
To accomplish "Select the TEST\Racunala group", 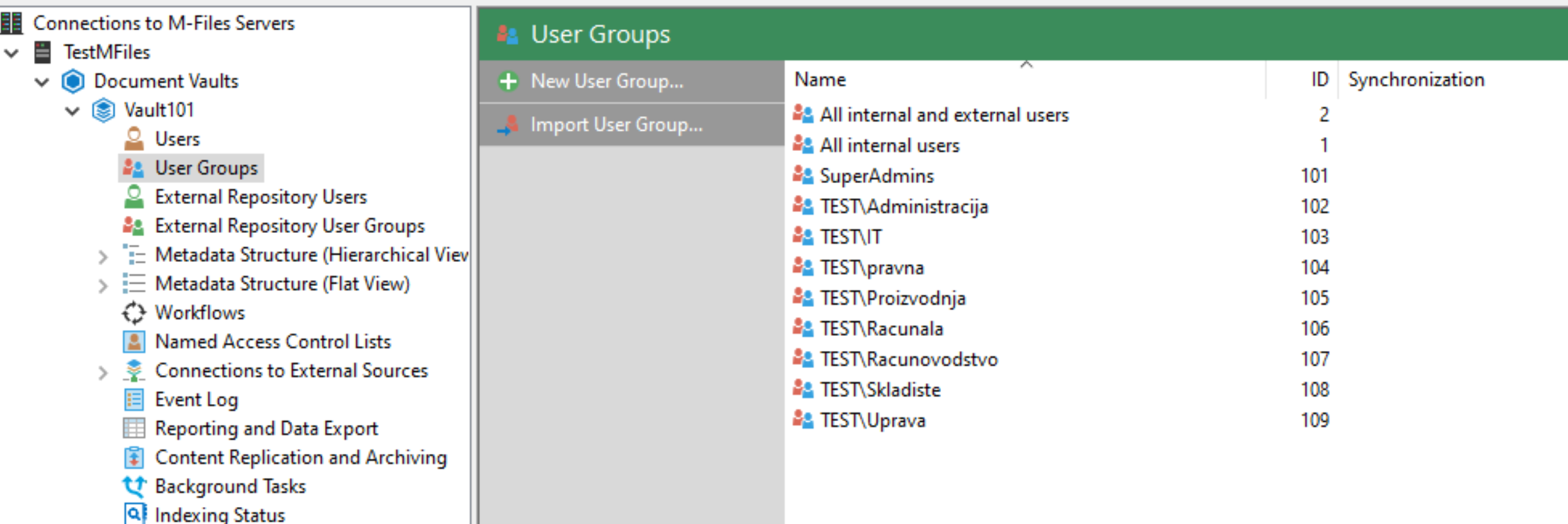I will coord(881,328).
